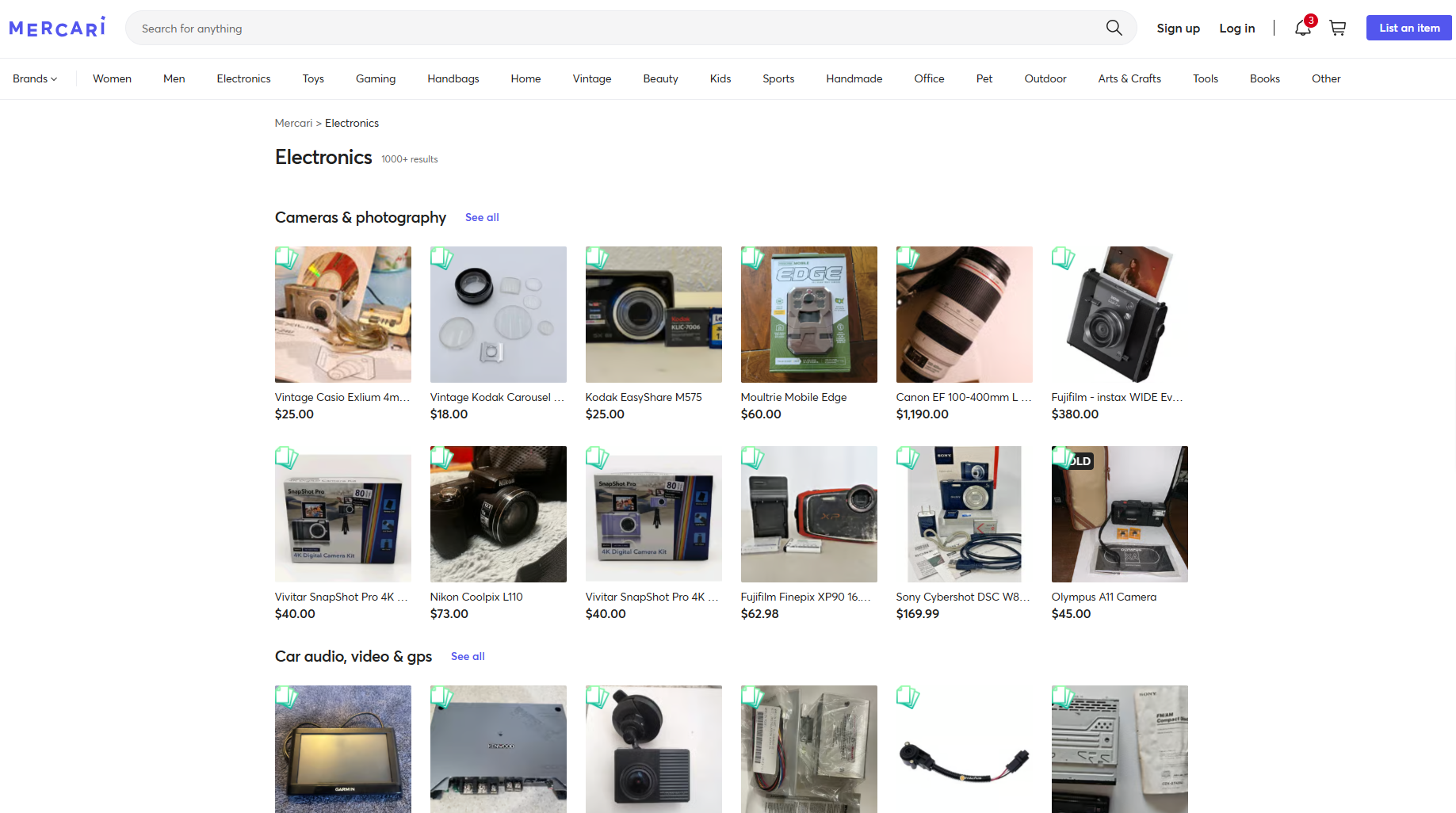Click badge icon on Moultrie Mobile Edge listing
Screen dimensions: 1456x813
pos(753,258)
